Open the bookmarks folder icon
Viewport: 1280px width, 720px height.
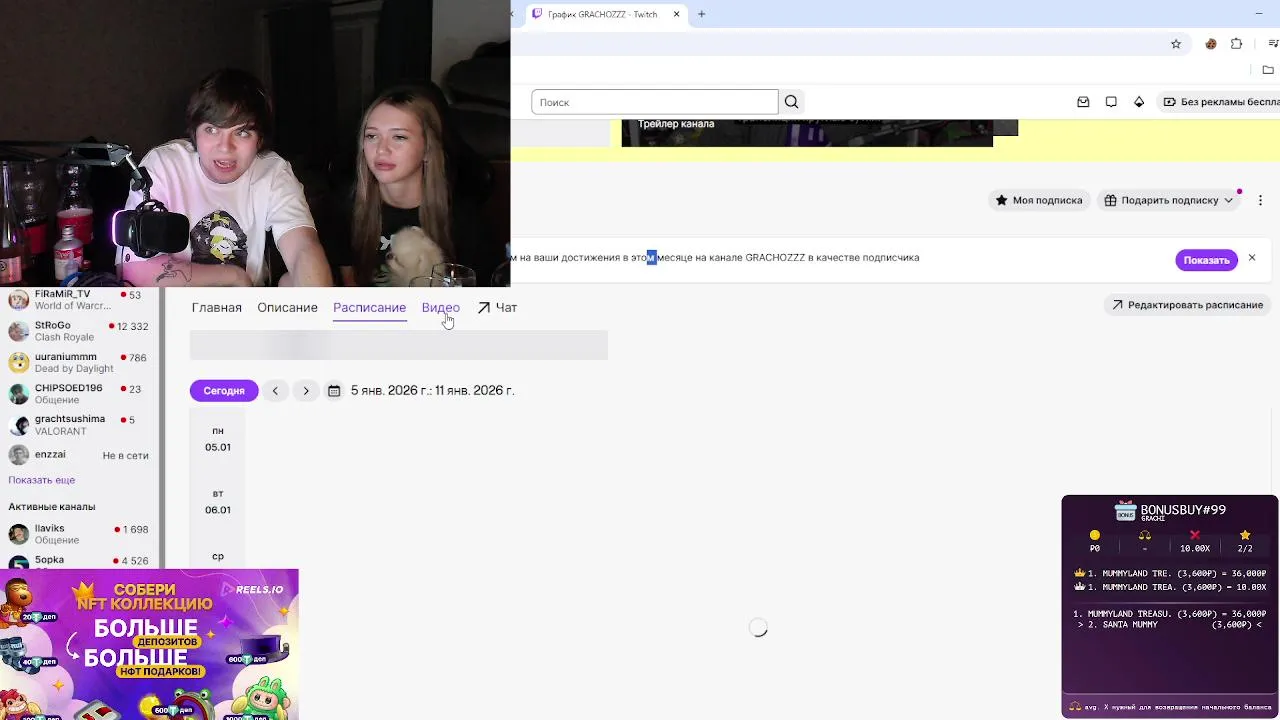coord(1268,70)
